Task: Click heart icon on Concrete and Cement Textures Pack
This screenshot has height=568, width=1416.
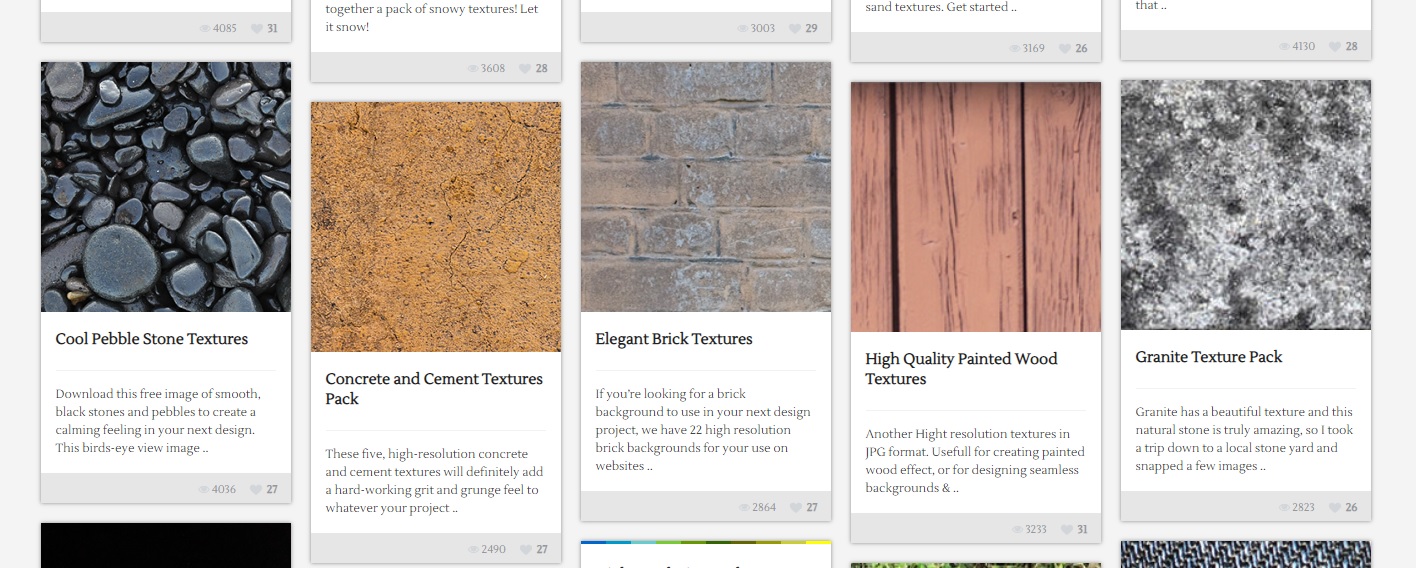Action: click(526, 550)
